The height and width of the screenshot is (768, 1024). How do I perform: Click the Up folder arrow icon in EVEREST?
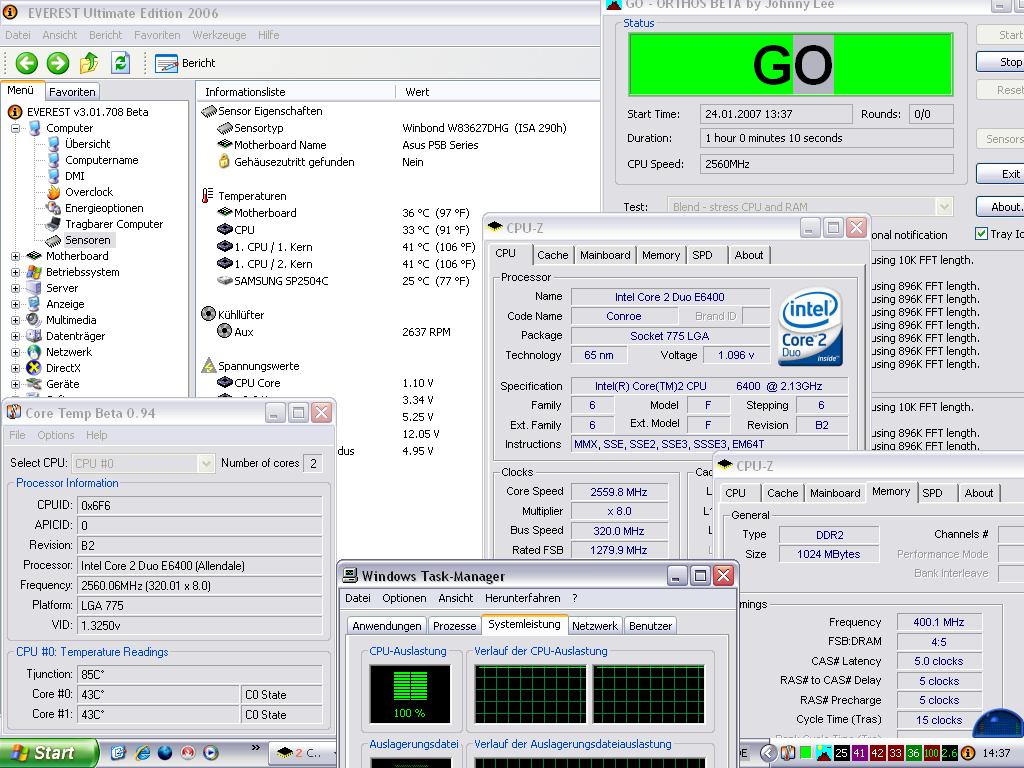tap(89, 63)
